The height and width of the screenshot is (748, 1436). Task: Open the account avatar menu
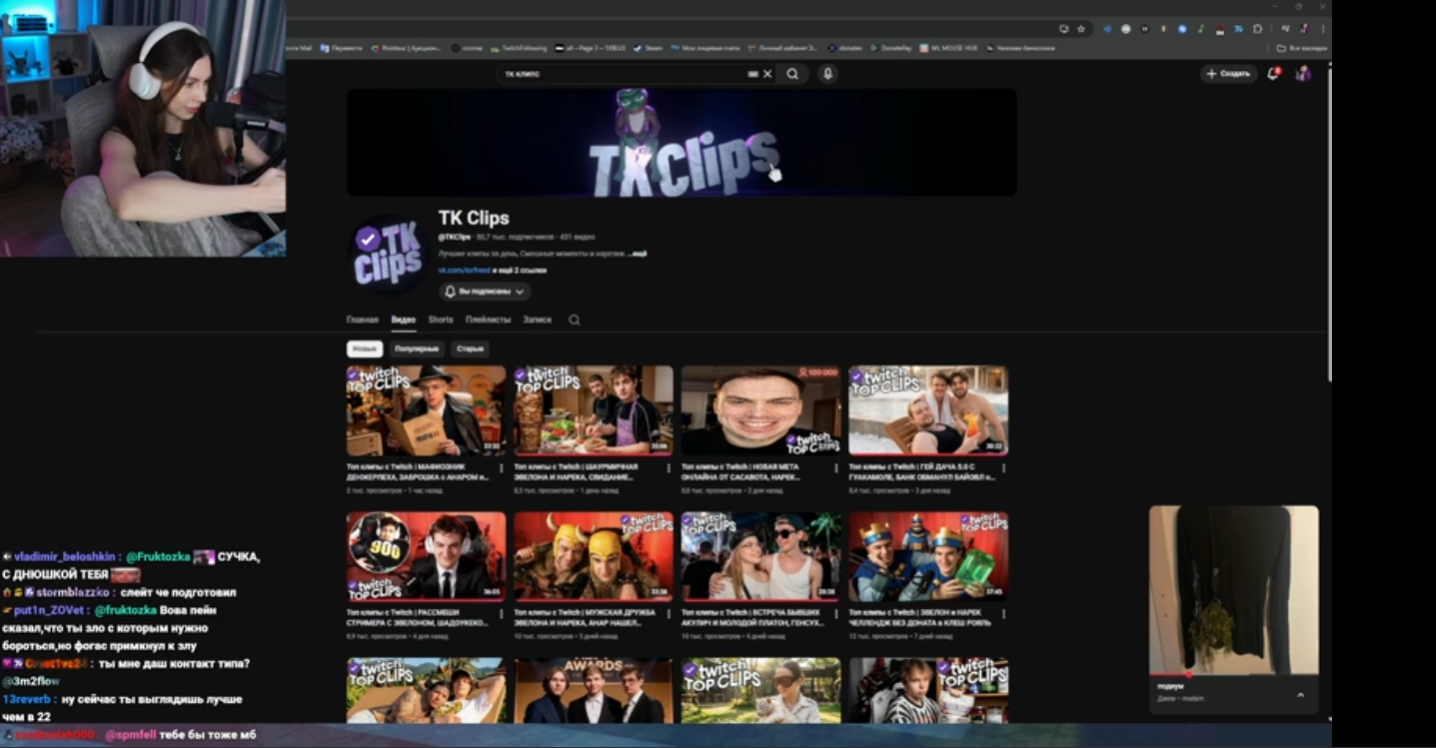(x=1303, y=73)
